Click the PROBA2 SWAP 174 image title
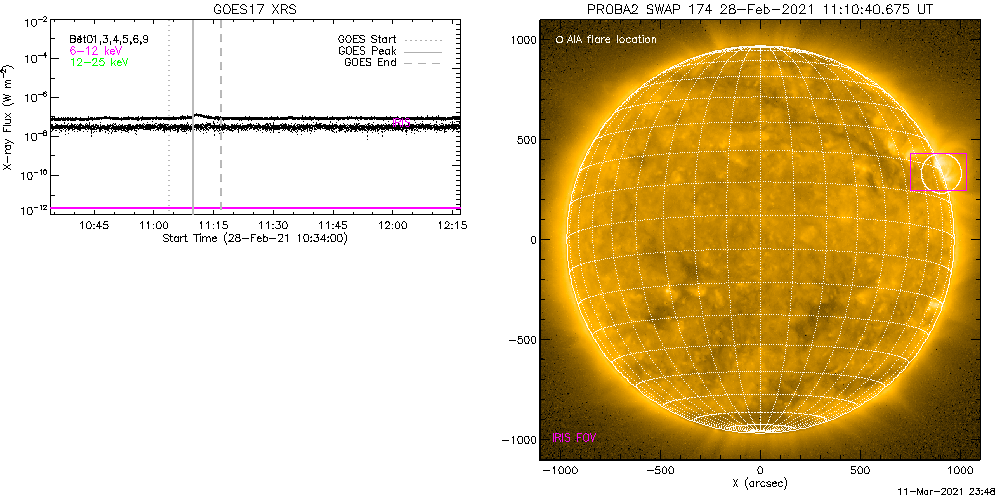Image resolution: width=1000 pixels, height=500 pixels. click(x=760, y=10)
